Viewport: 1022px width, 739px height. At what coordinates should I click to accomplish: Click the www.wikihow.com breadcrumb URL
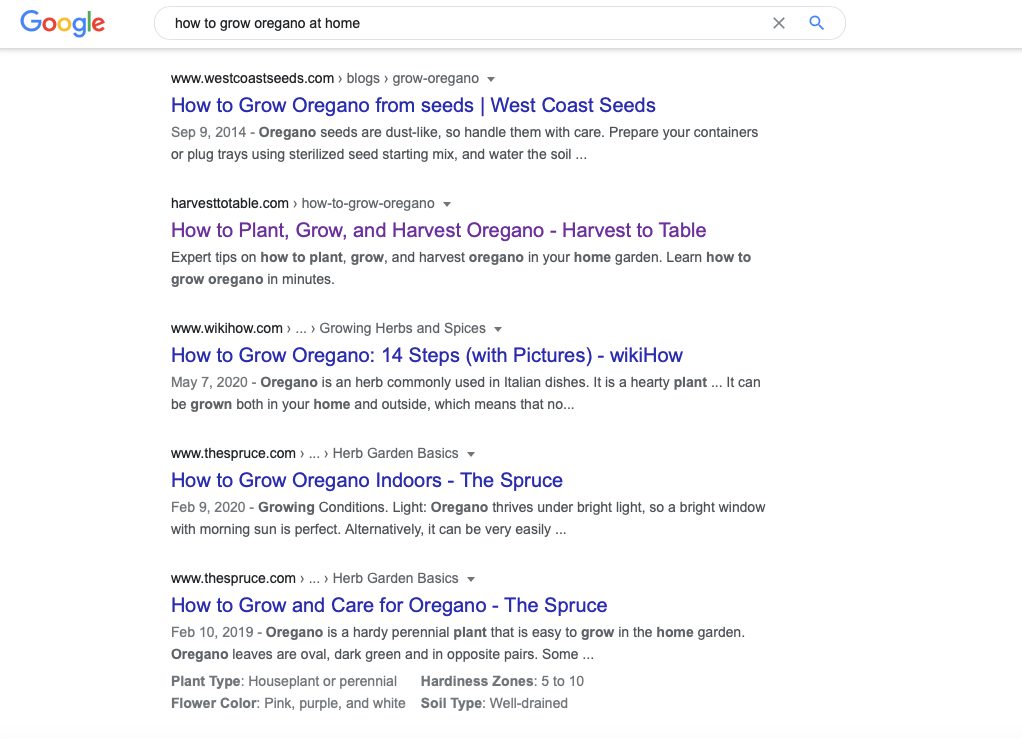[x=227, y=328]
